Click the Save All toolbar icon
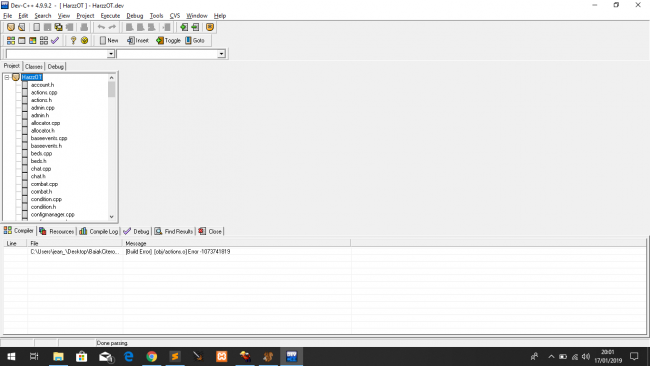This screenshot has width=650, height=366. click(x=58, y=27)
